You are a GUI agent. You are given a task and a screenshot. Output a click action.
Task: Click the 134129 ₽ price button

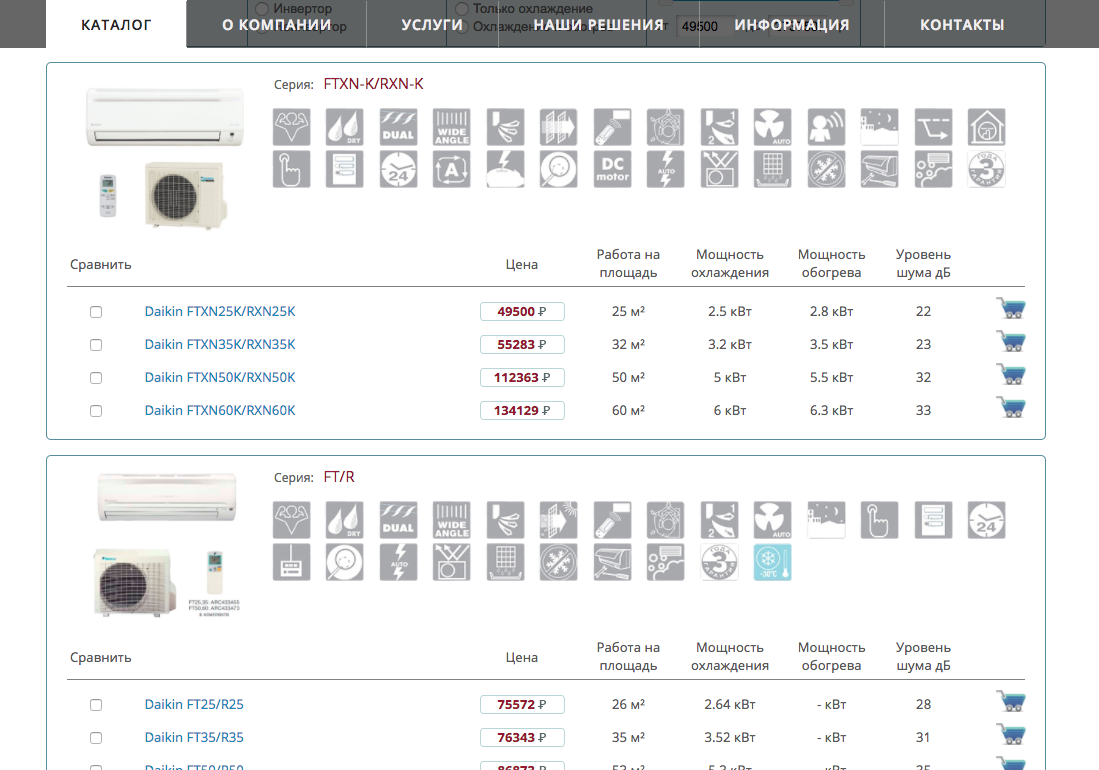tap(522, 411)
